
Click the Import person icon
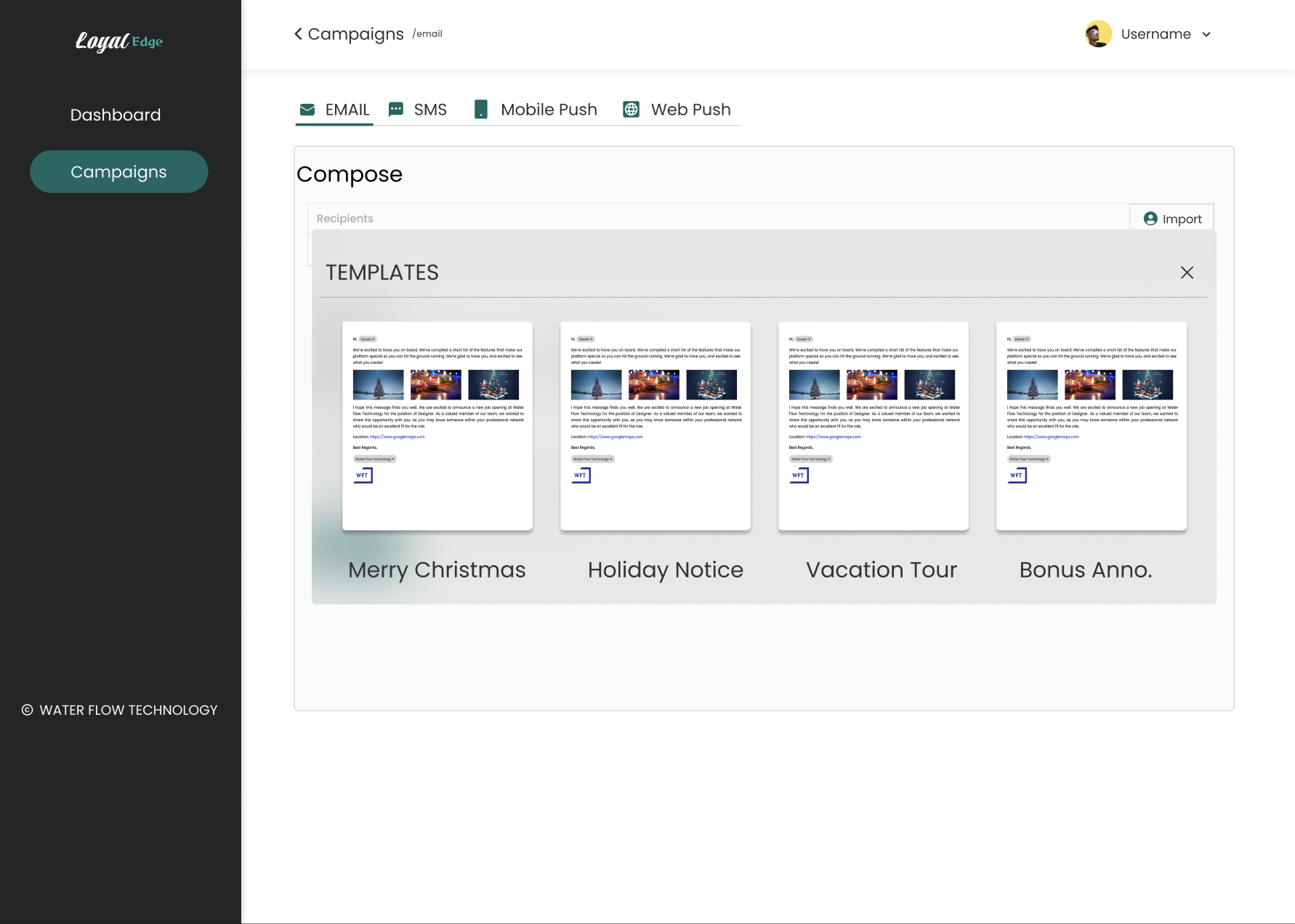pos(1150,219)
